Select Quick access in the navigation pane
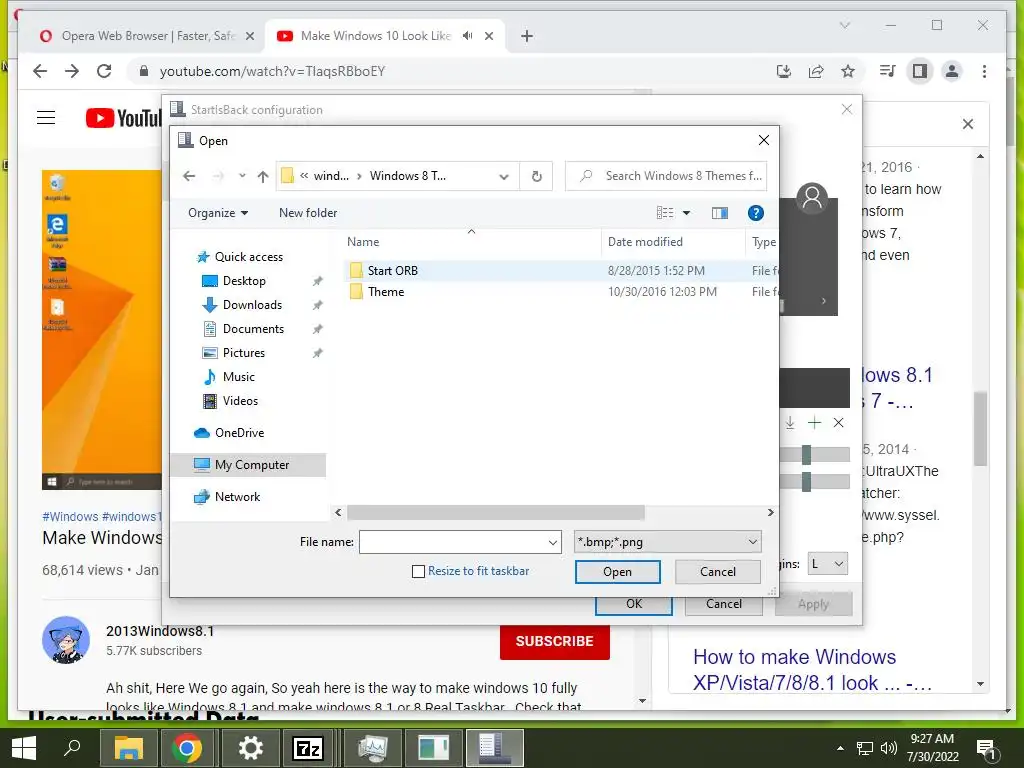Viewport: 1024px width, 768px height. [x=248, y=257]
